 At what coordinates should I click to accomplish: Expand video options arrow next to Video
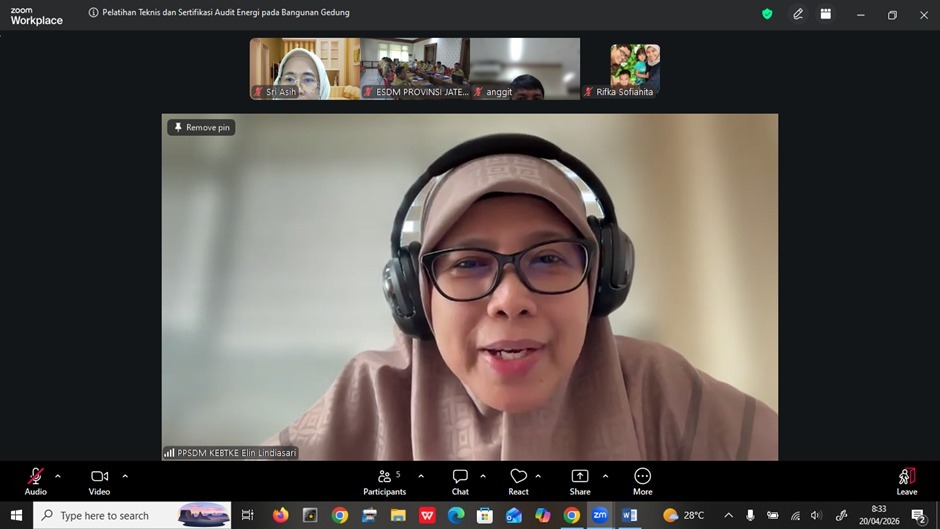pos(125,476)
